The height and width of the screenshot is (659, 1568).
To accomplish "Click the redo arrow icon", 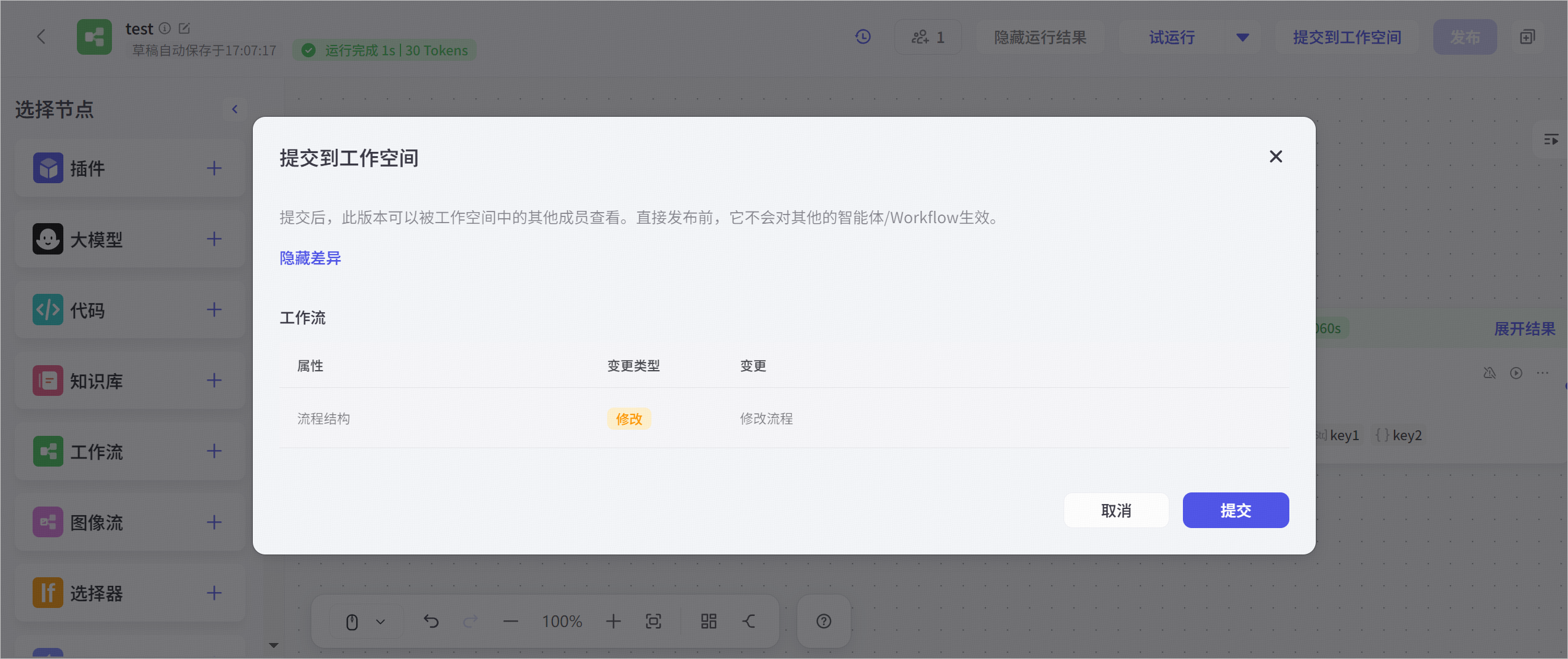I will click(471, 622).
